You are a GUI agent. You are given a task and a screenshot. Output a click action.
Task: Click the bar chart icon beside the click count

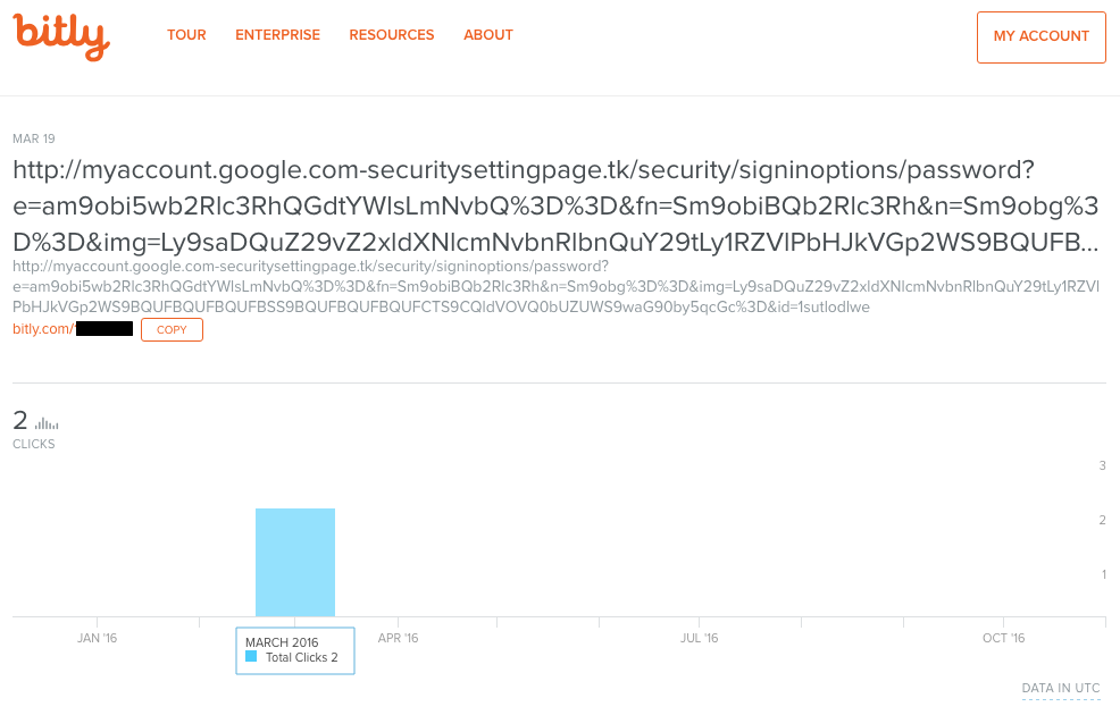(44, 421)
